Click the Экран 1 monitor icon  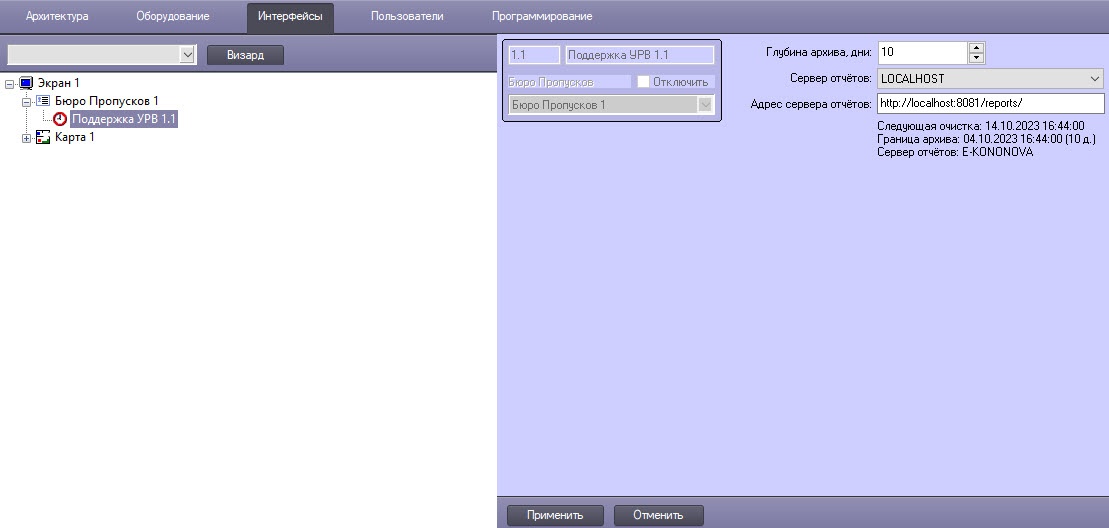pos(26,83)
